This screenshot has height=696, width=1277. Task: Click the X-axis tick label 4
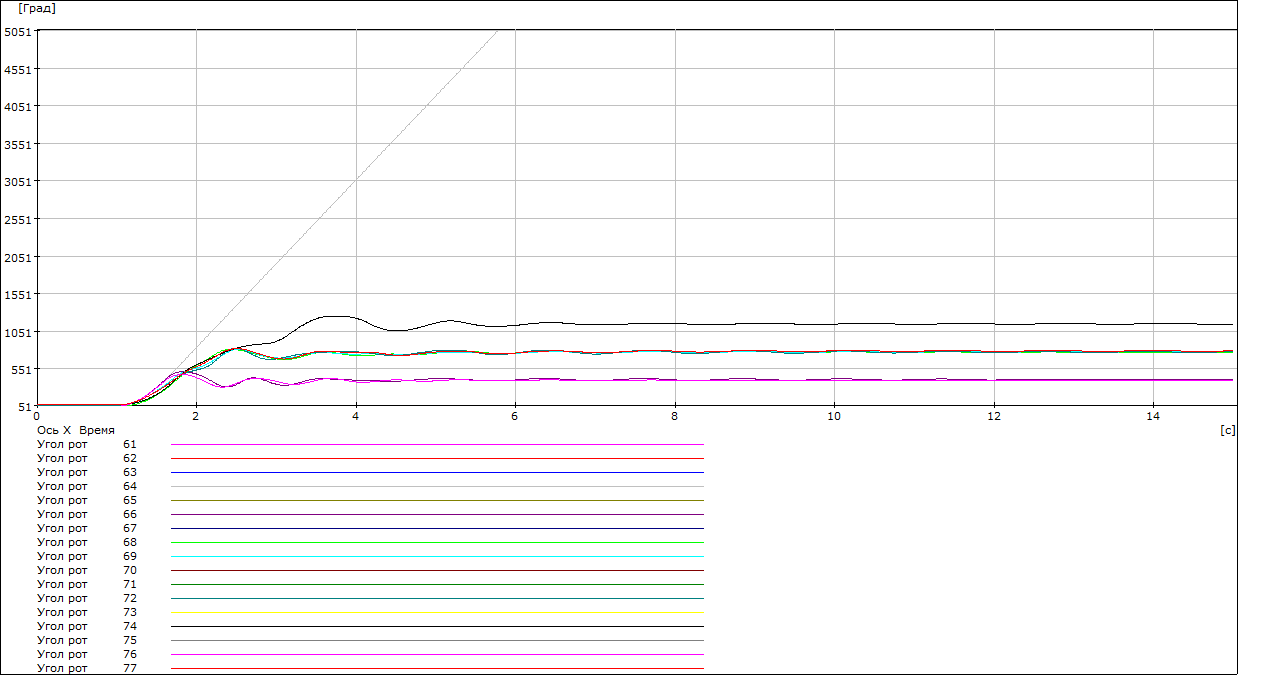tap(356, 415)
